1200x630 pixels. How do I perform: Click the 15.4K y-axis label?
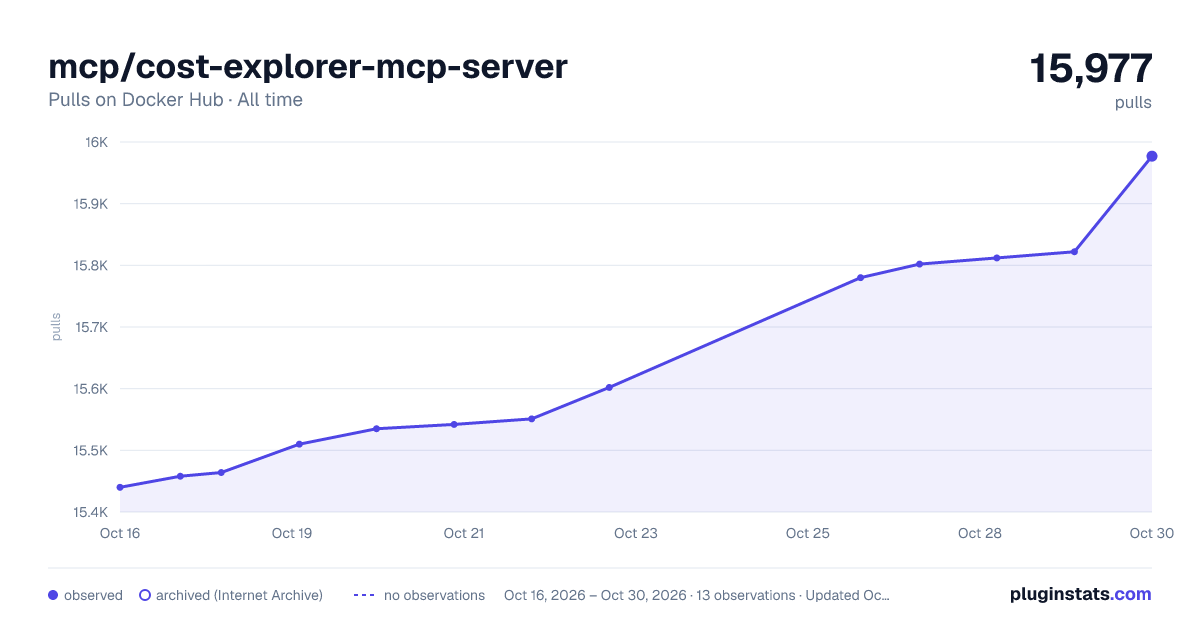pos(90,512)
